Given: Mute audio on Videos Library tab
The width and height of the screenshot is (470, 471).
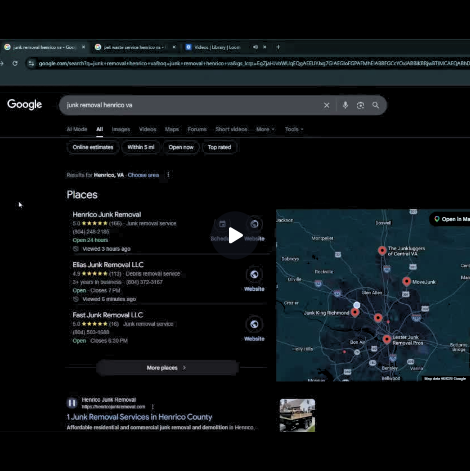Looking at the screenshot, I should coord(255,47).
